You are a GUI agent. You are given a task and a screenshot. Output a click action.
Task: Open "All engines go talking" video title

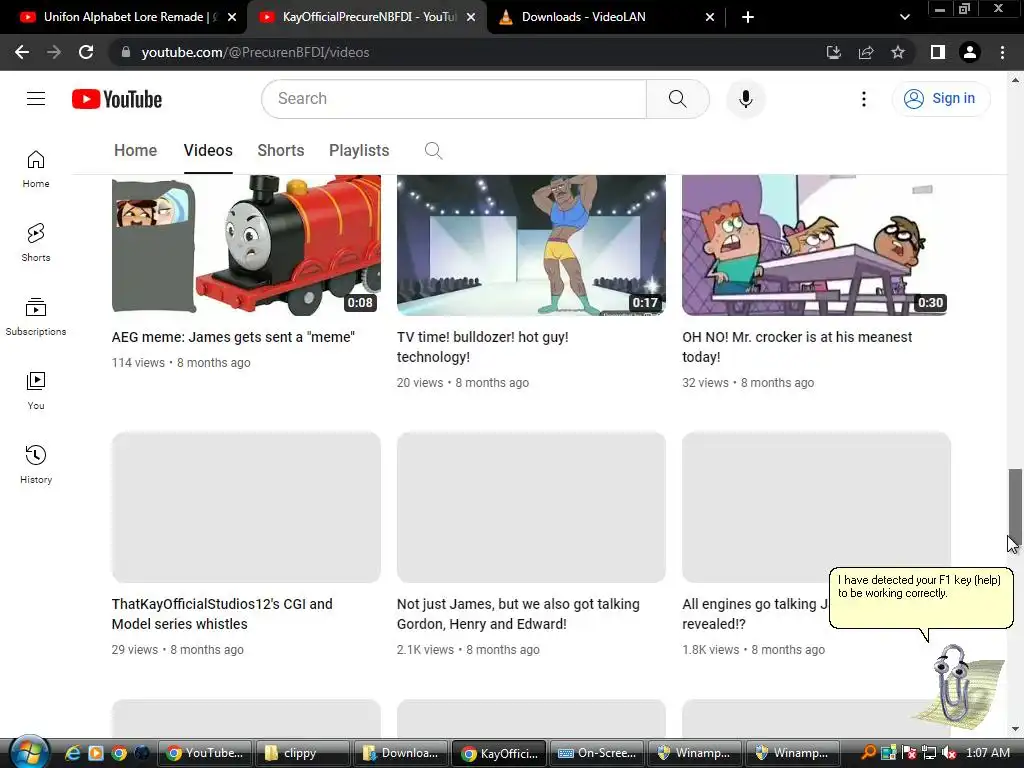coord(754,614)
